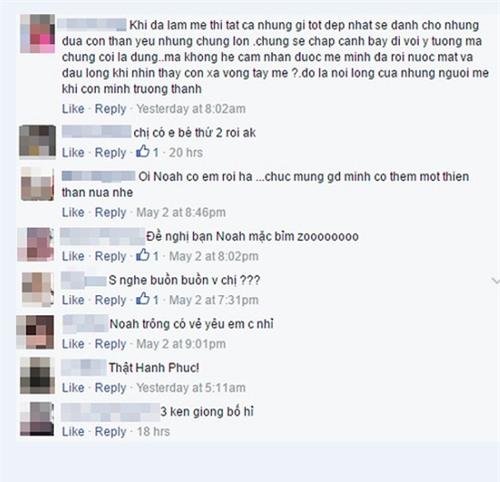Like the 'Đề nghị bạn Noah' comment
This screenshot has height=482, width=500.
73,256
